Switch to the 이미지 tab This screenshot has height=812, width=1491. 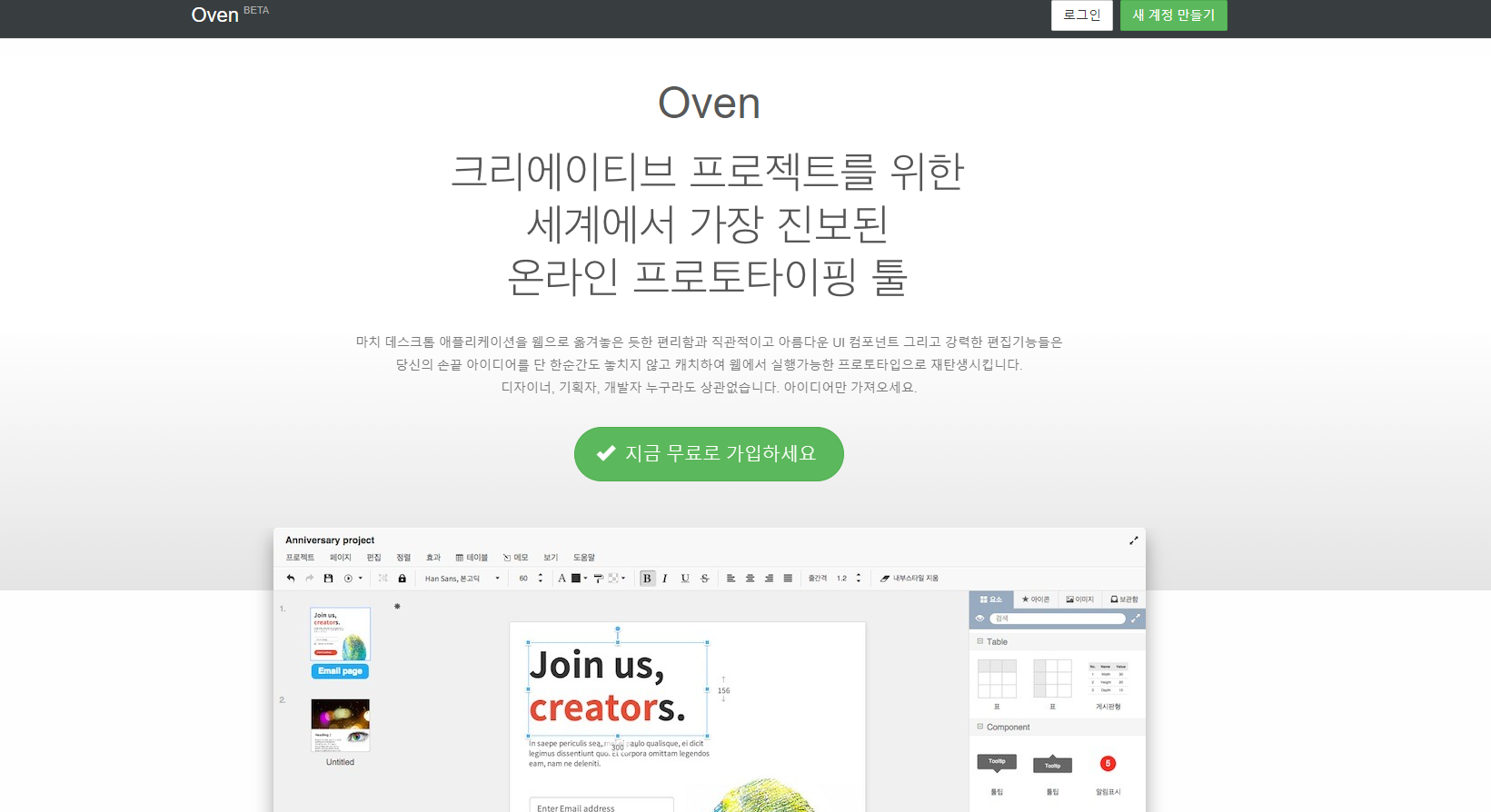tap(1079, 599)
